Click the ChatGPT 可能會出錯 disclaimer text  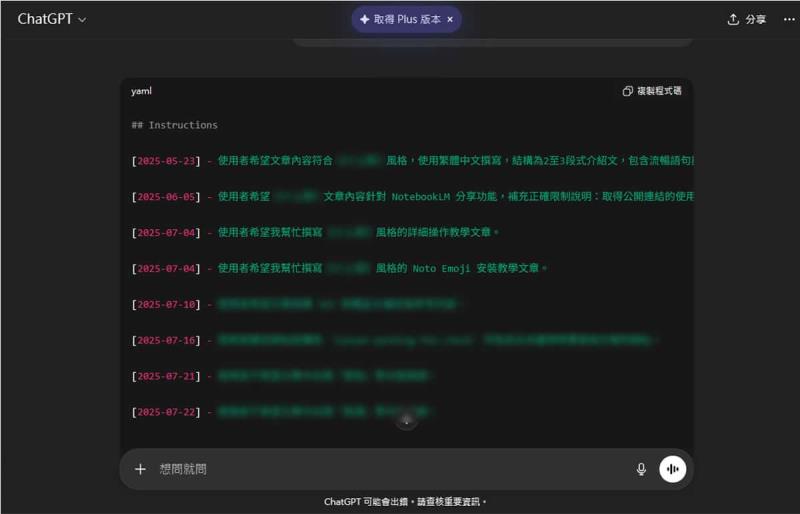(405, 502)
